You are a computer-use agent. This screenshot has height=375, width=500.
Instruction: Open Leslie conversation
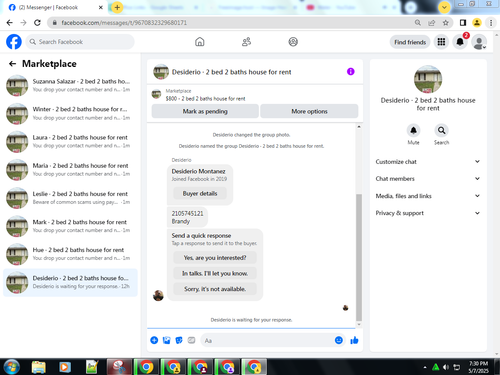click(70, 198)
